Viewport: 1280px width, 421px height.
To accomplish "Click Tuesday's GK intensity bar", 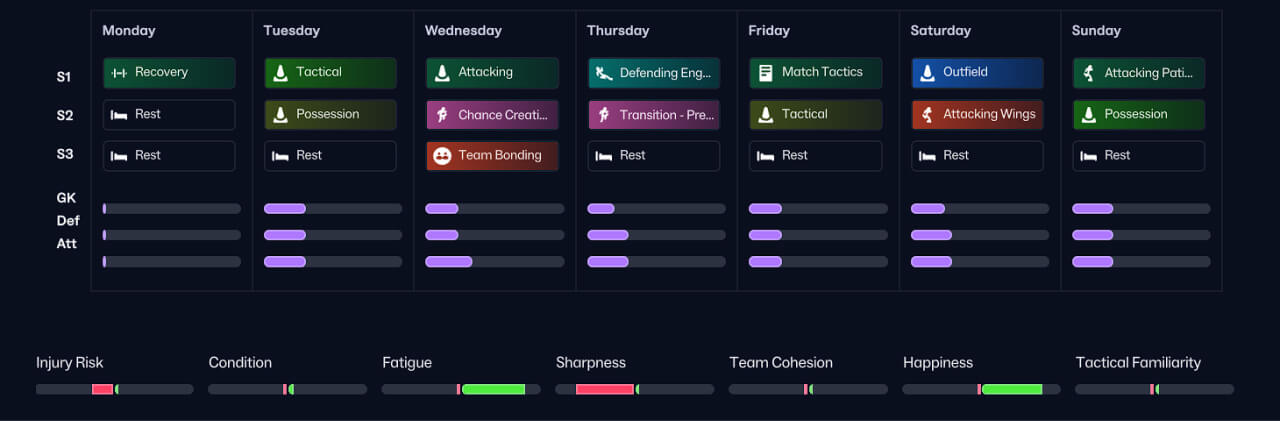I will pyautogui.click(x=332, y=209).
